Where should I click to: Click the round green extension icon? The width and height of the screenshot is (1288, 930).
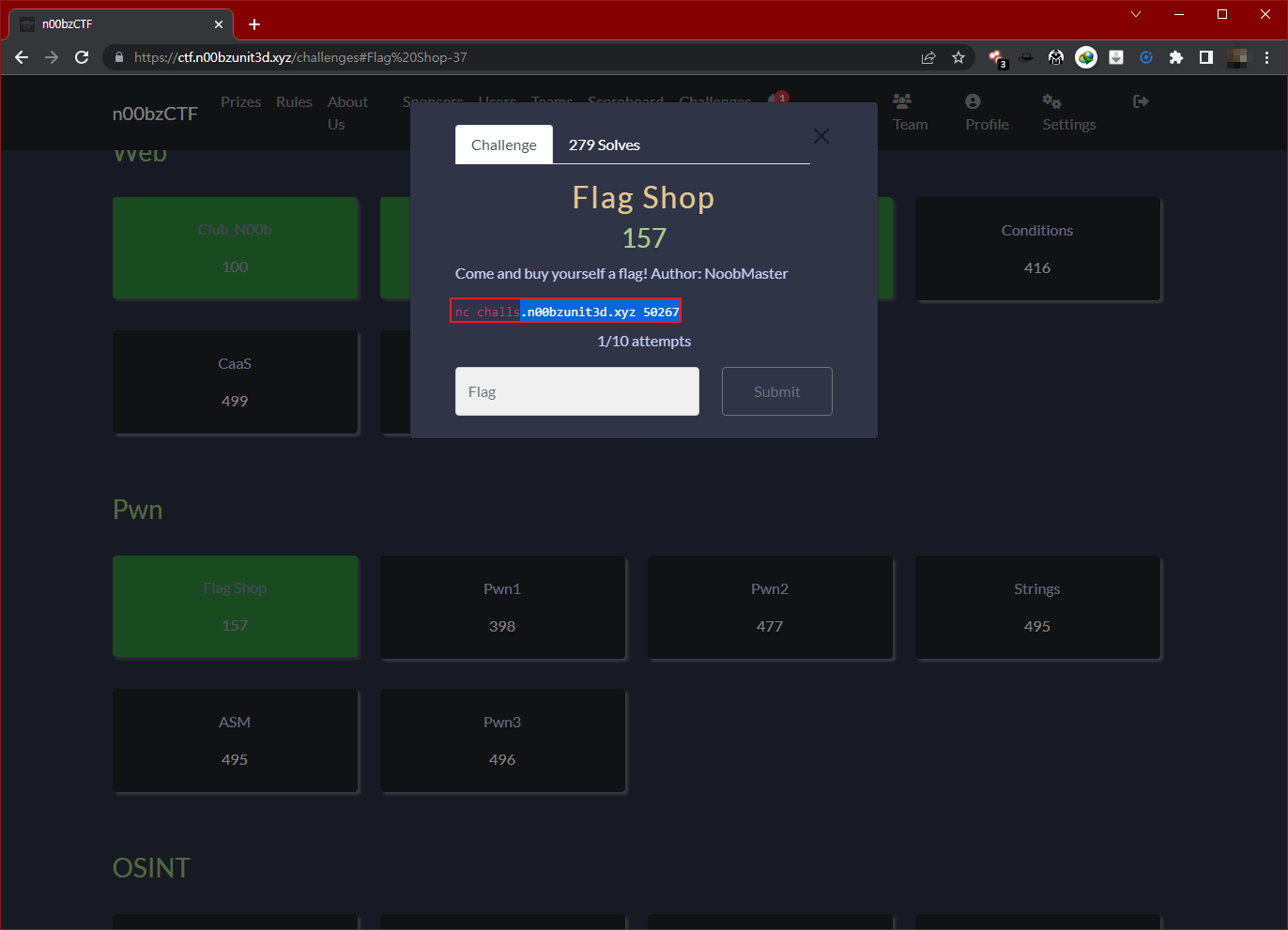[1086, 57]
